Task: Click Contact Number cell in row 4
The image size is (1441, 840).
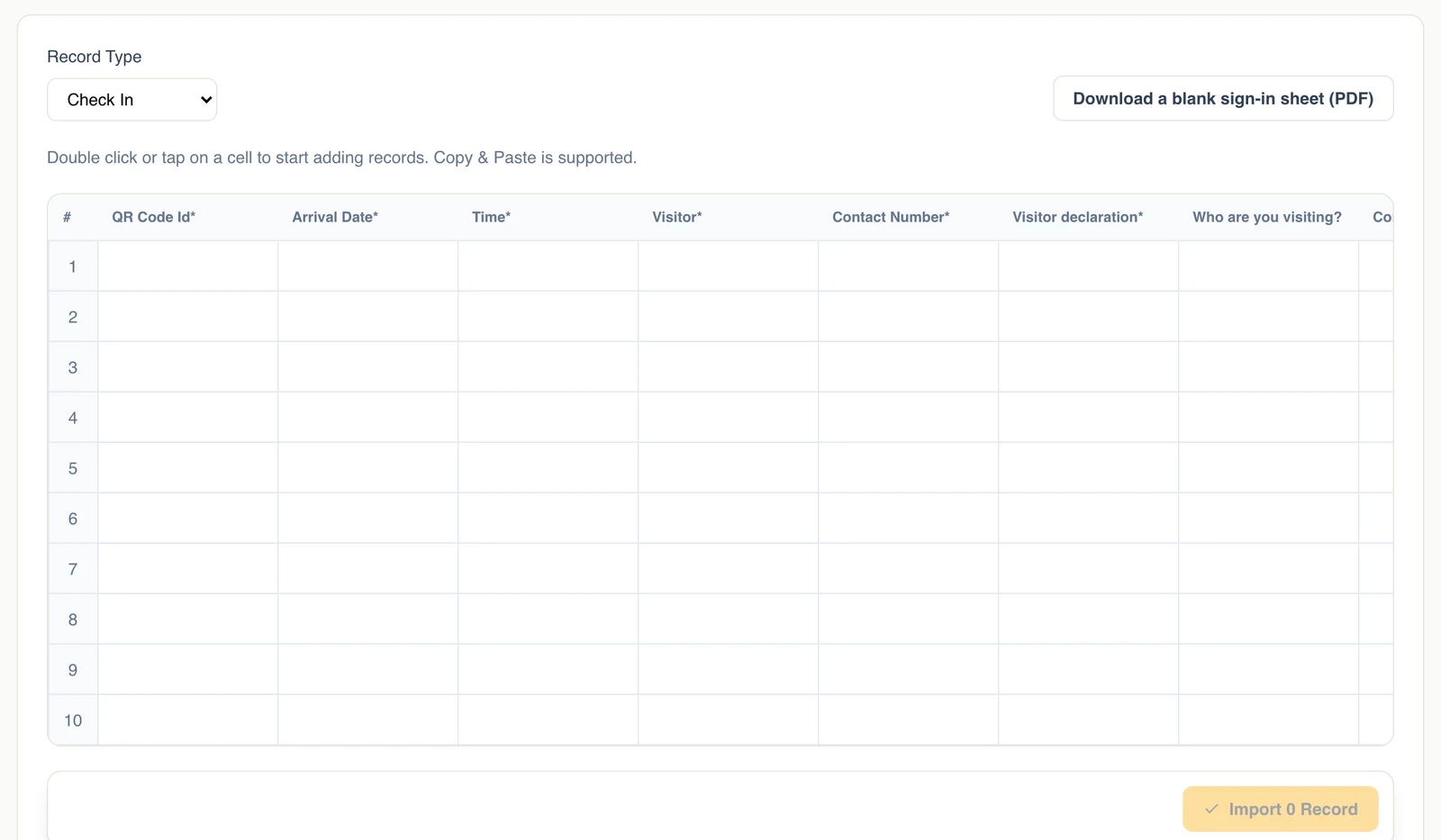Action: (x=909, y=418)
